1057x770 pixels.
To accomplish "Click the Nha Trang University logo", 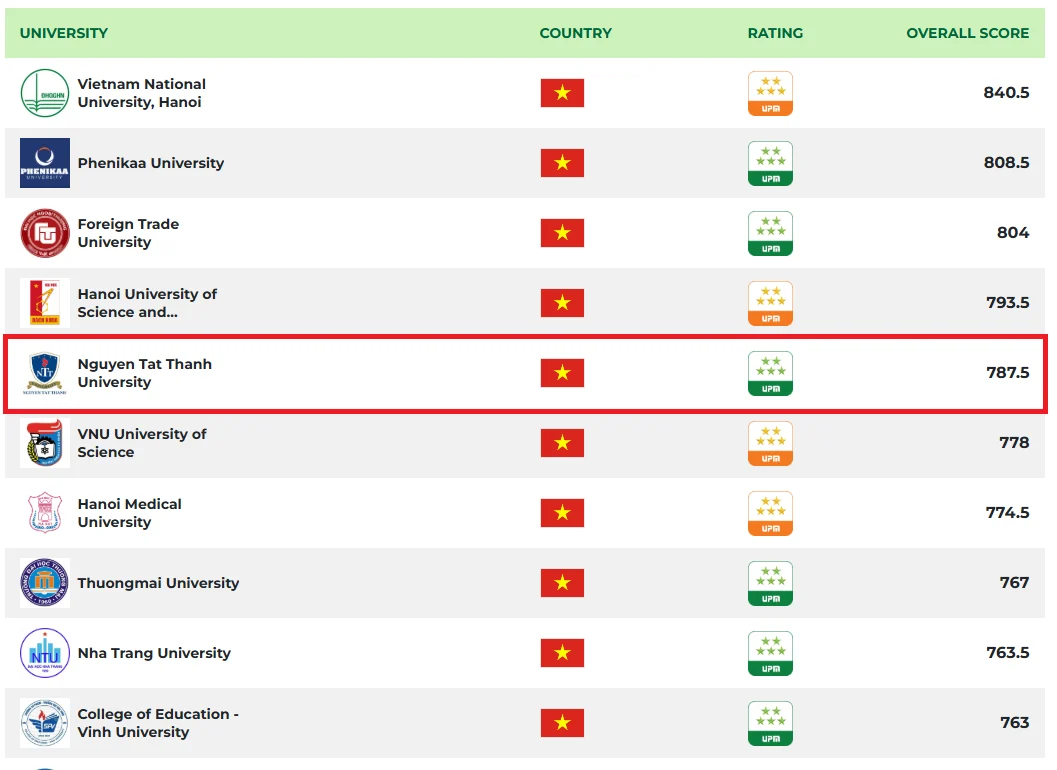I will (x=44, y=653).
